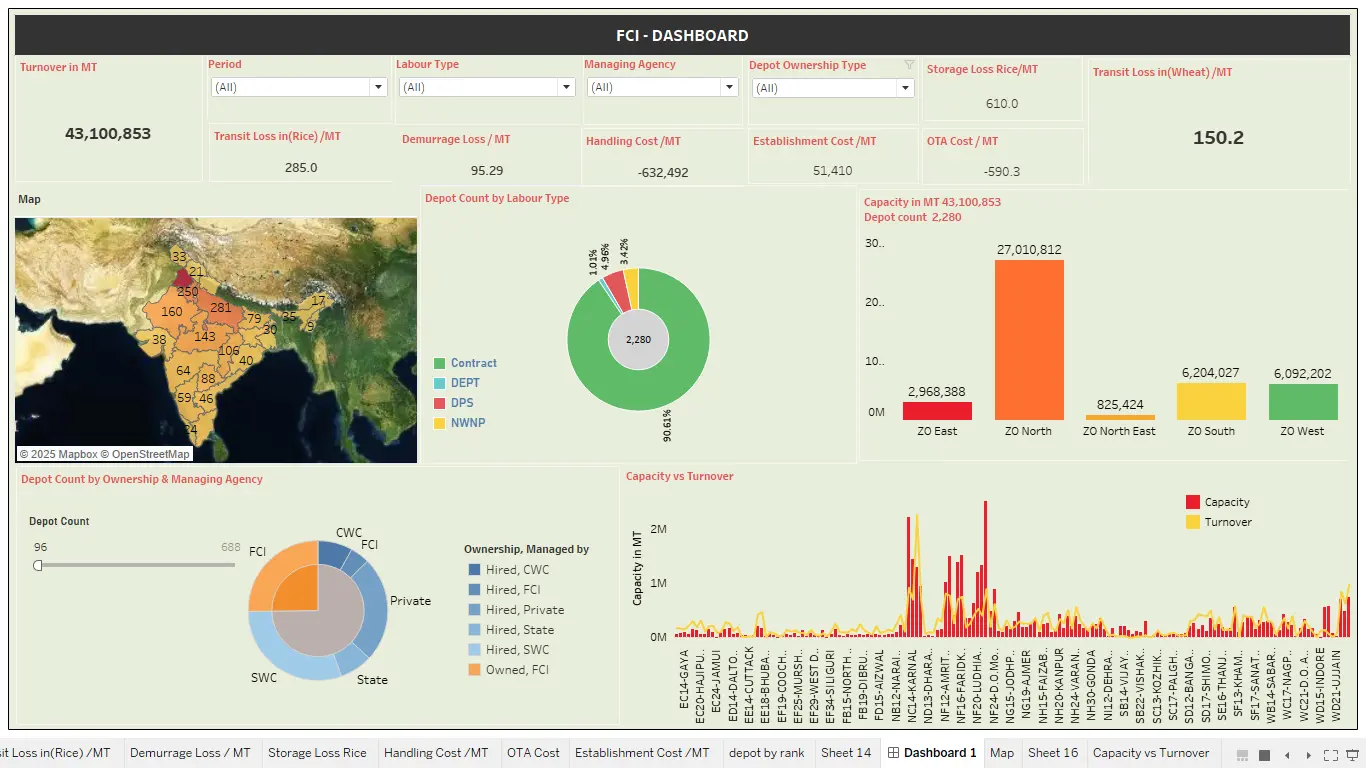The image size is (1366, 768).
Task: Click Hired, FCI legend swatch
Action: click(474, 590)
